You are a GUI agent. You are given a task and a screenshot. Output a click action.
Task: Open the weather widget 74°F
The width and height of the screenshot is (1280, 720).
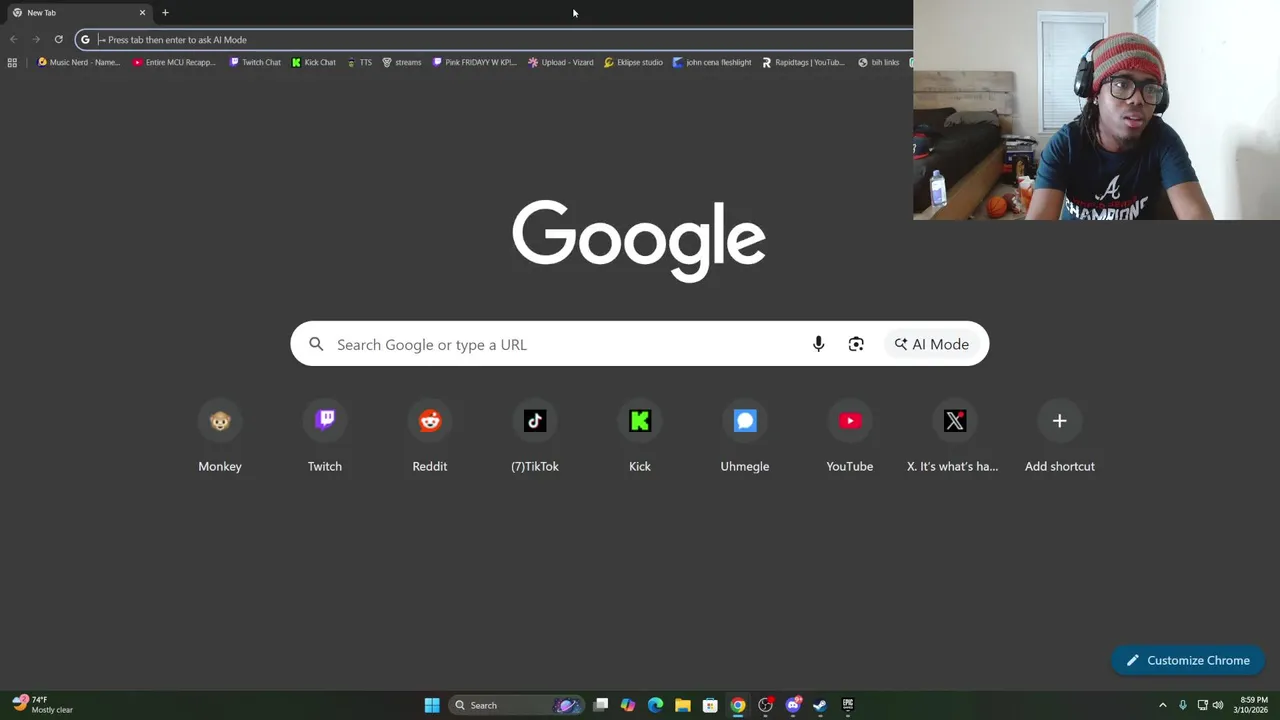click(x=42, y=705)
